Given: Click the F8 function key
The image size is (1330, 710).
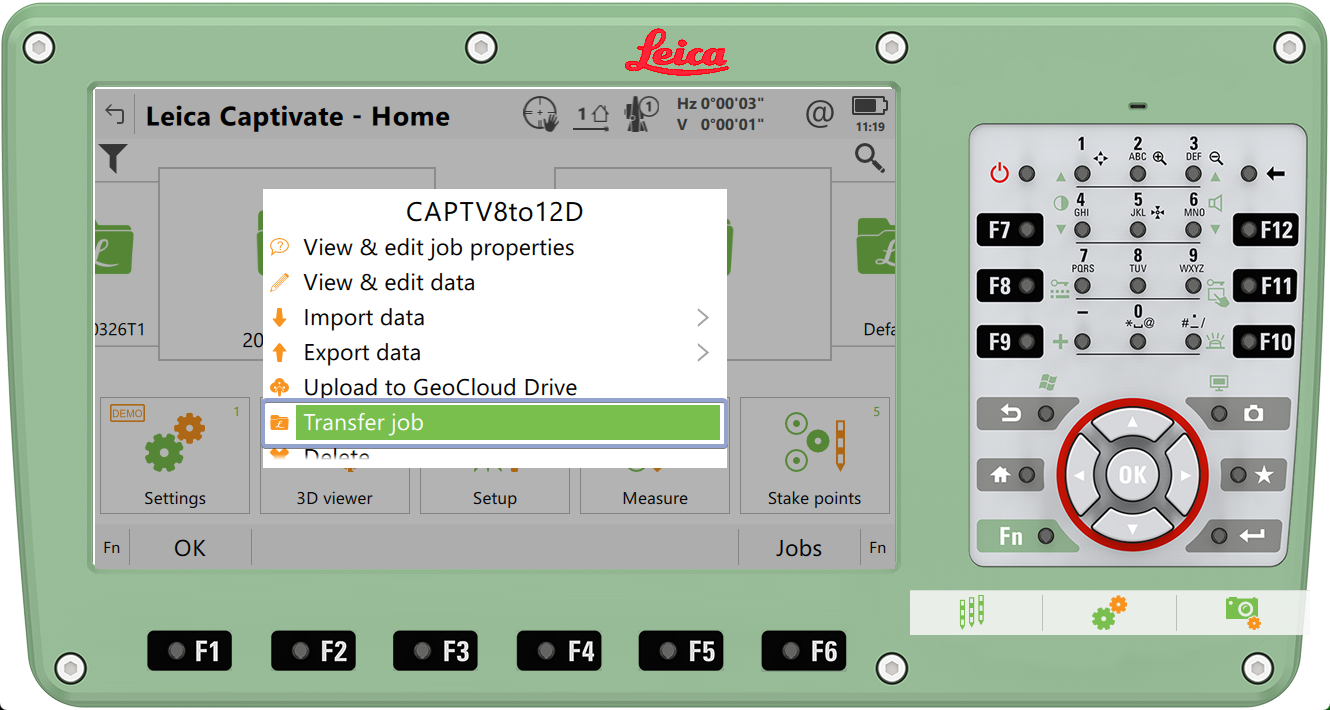Looking at the screenshot, I should [x=1010, y=286].
